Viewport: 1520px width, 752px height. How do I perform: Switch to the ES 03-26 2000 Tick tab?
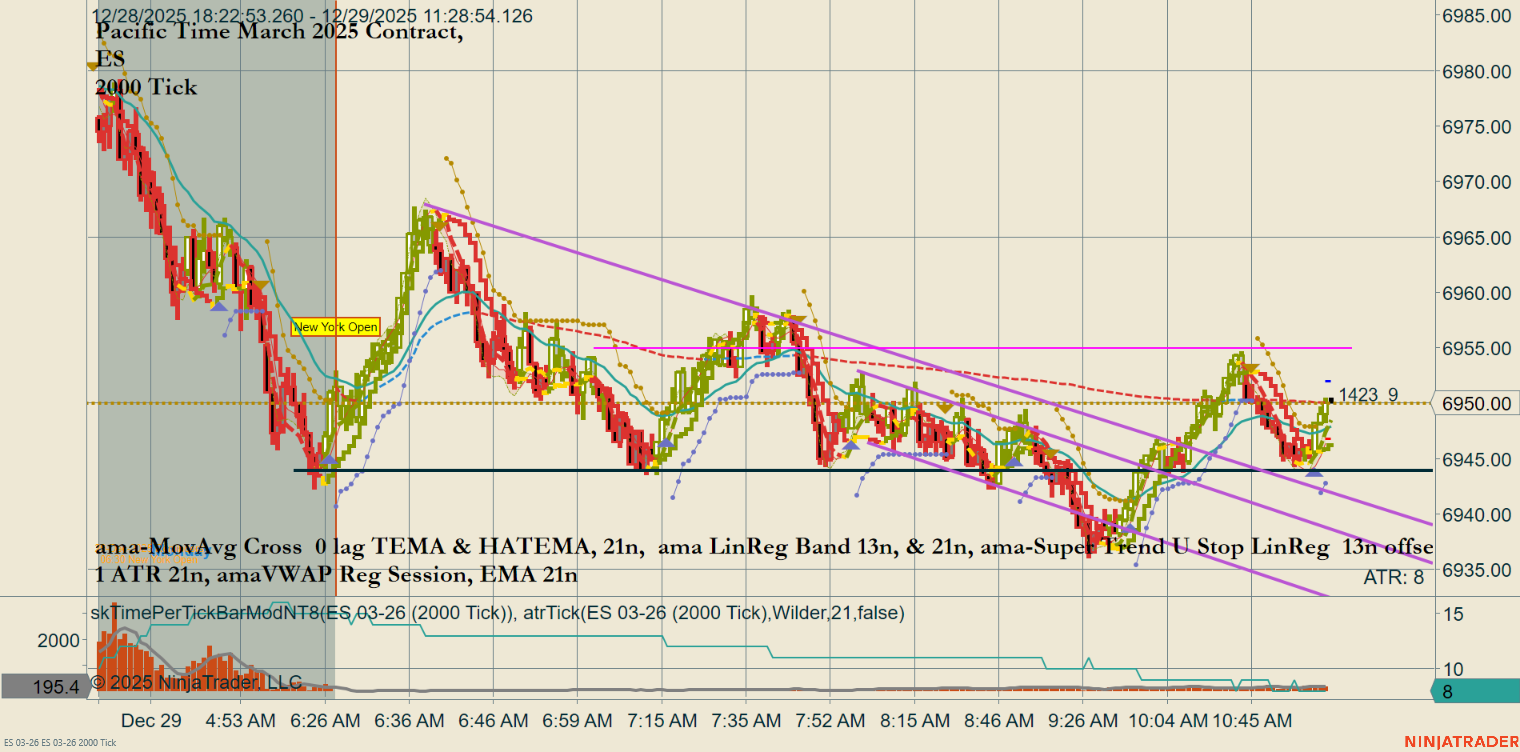click(x=59, y=742)
